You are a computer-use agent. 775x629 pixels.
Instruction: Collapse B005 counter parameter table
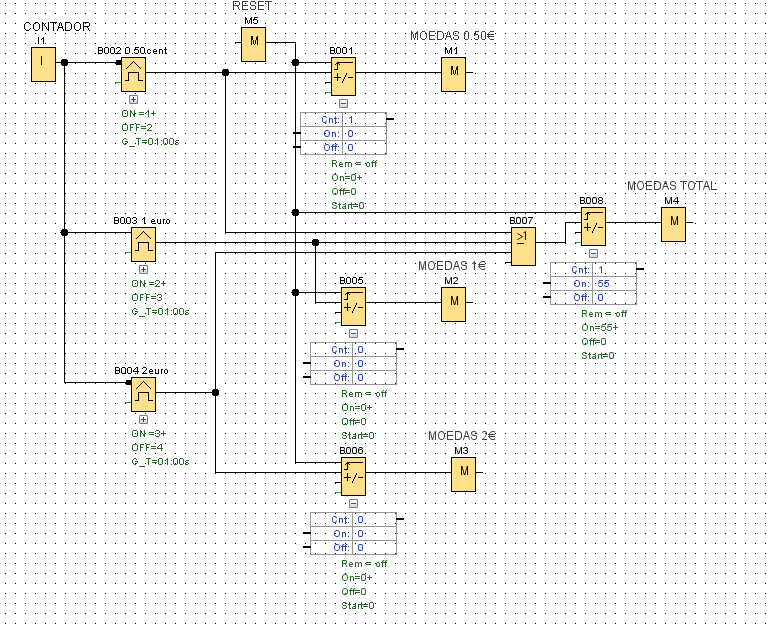point(353,333)
